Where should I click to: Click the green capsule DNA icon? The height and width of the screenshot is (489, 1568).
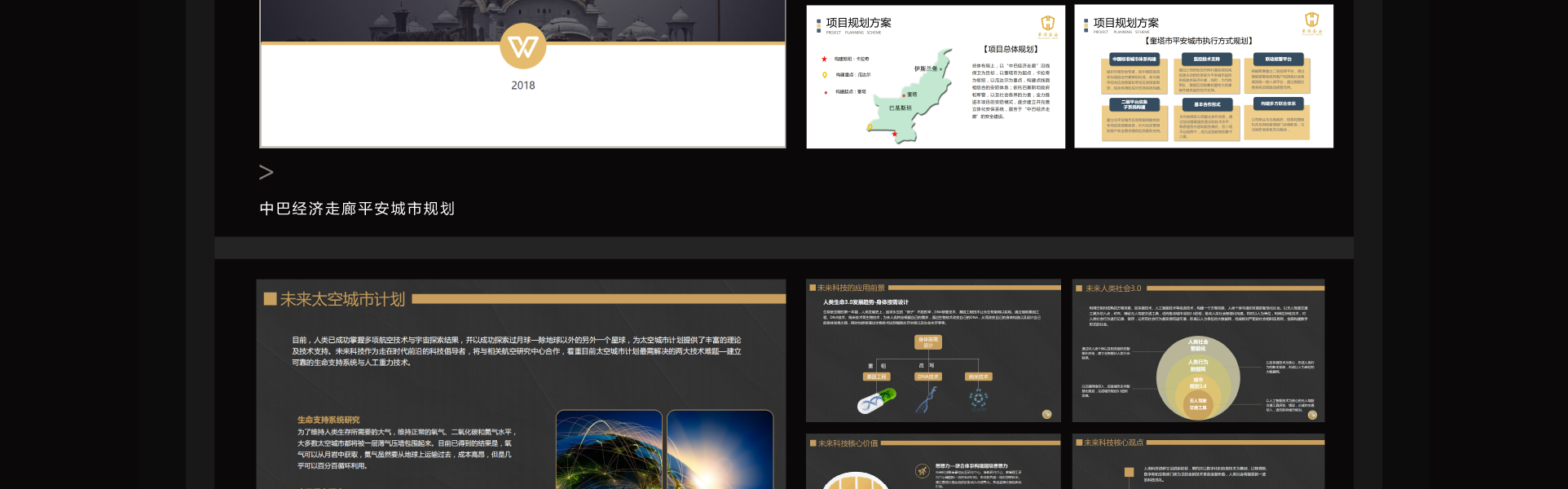pyautogui.click(x=877, y=400)
